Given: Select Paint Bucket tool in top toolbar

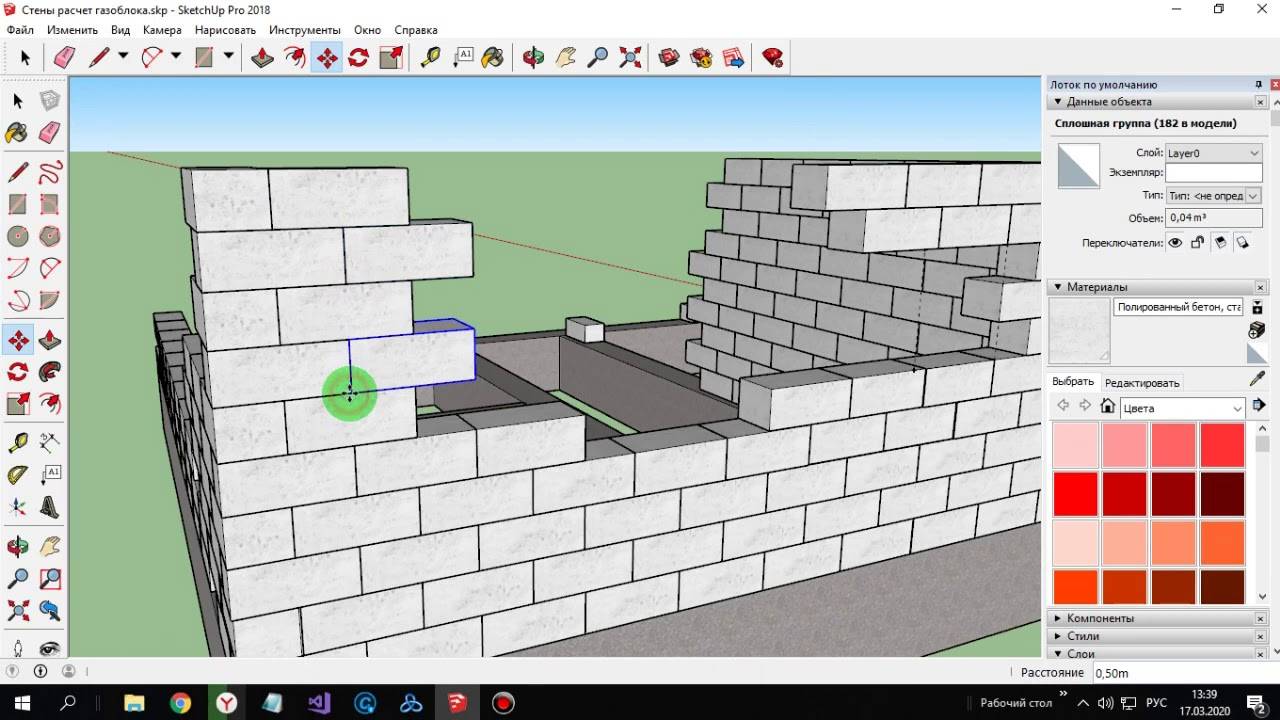Looking at the screenshot, I should (493, 58).
